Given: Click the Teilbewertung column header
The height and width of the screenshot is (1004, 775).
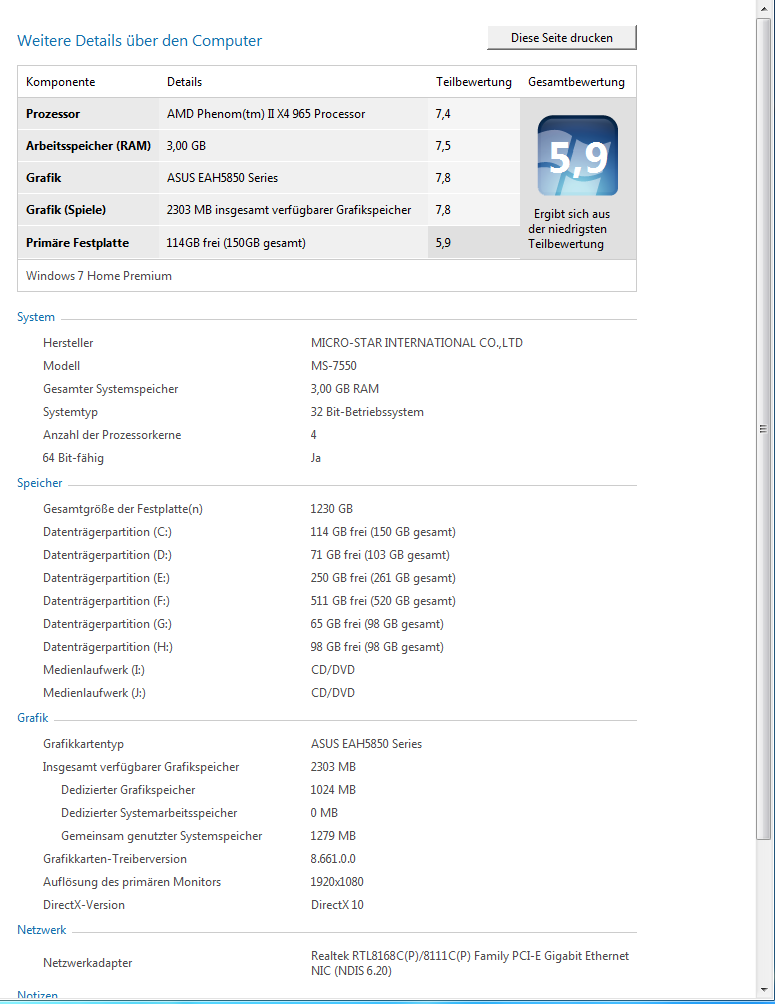Looking at the screenshot, I should click(x=474, y=82).
